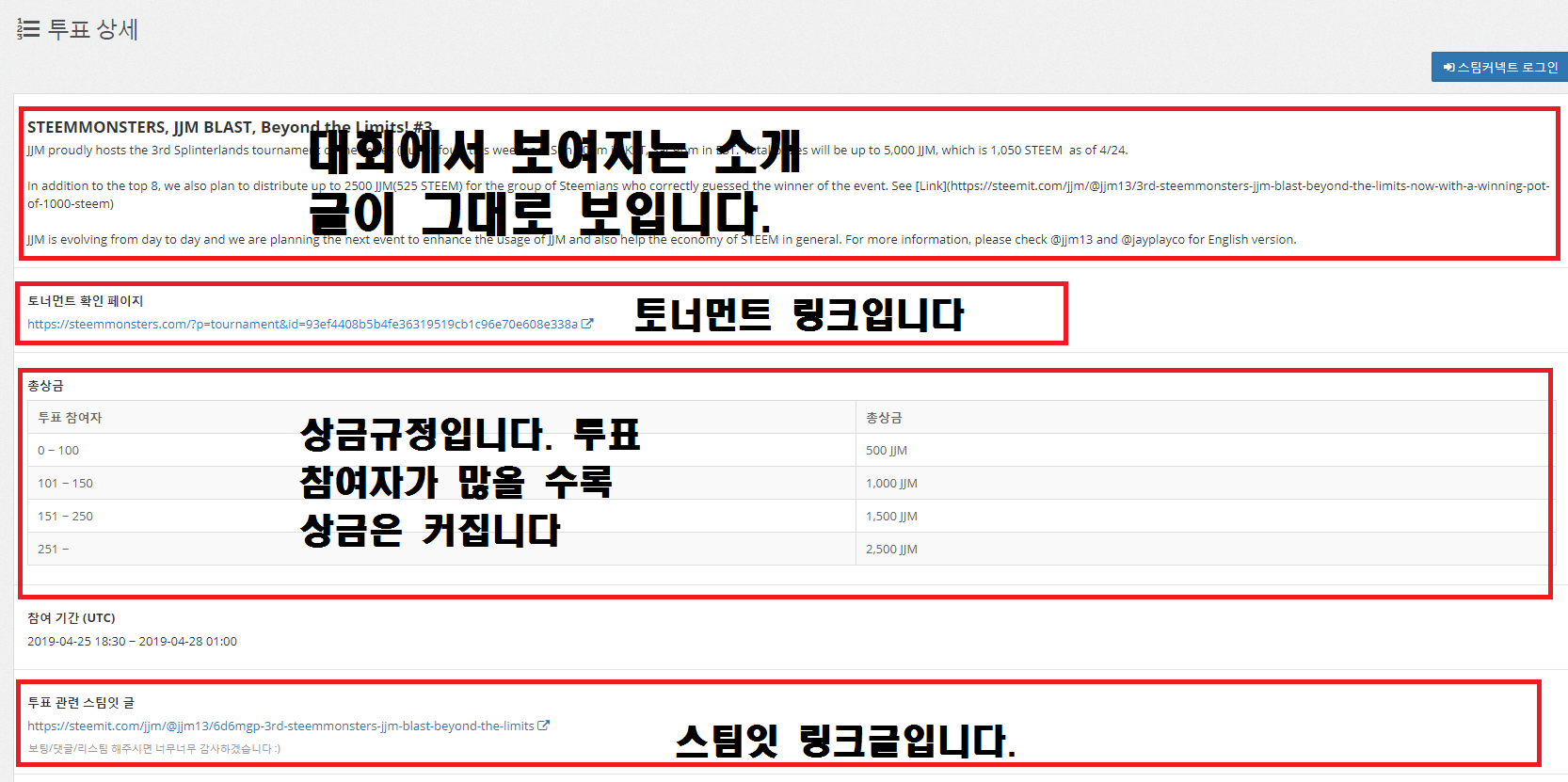Select the 토너먼트 확인 페이지 label
The image size is (1568, 782).
tap(85, 301)
